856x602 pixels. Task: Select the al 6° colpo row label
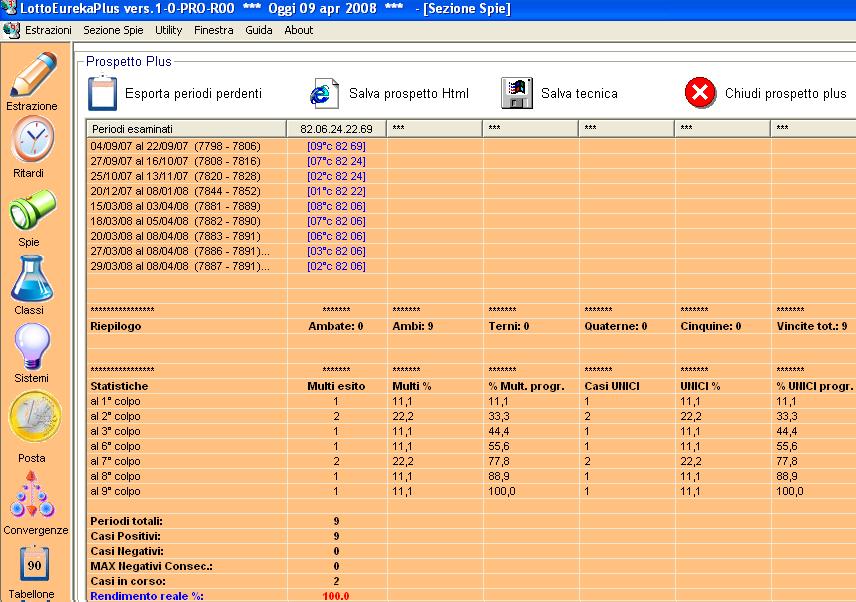115,446
